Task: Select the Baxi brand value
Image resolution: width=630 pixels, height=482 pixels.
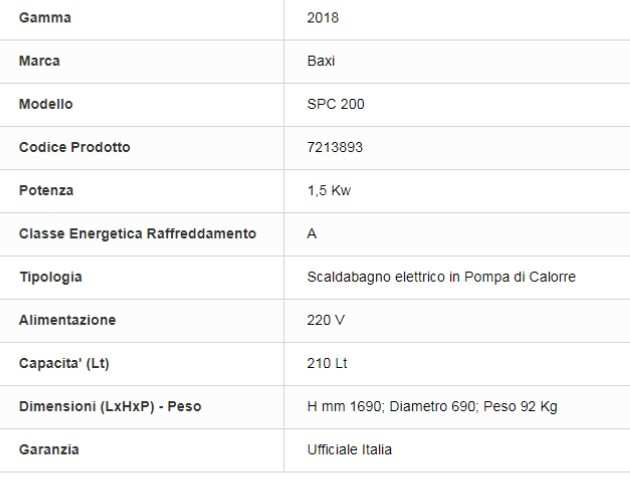Action: click(x=321, y=61)
